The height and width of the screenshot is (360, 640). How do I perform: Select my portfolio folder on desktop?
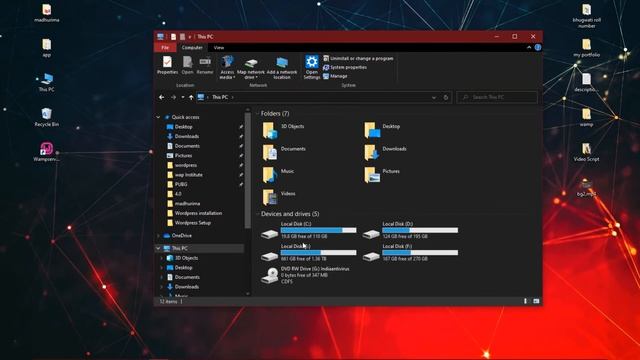point(587,48)
